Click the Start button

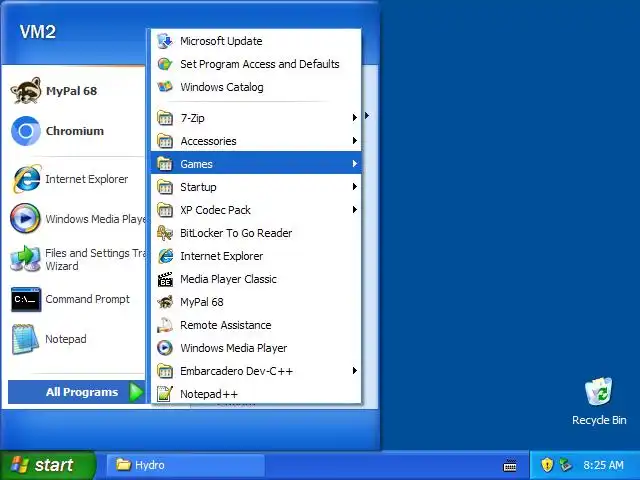pos(48,465)
